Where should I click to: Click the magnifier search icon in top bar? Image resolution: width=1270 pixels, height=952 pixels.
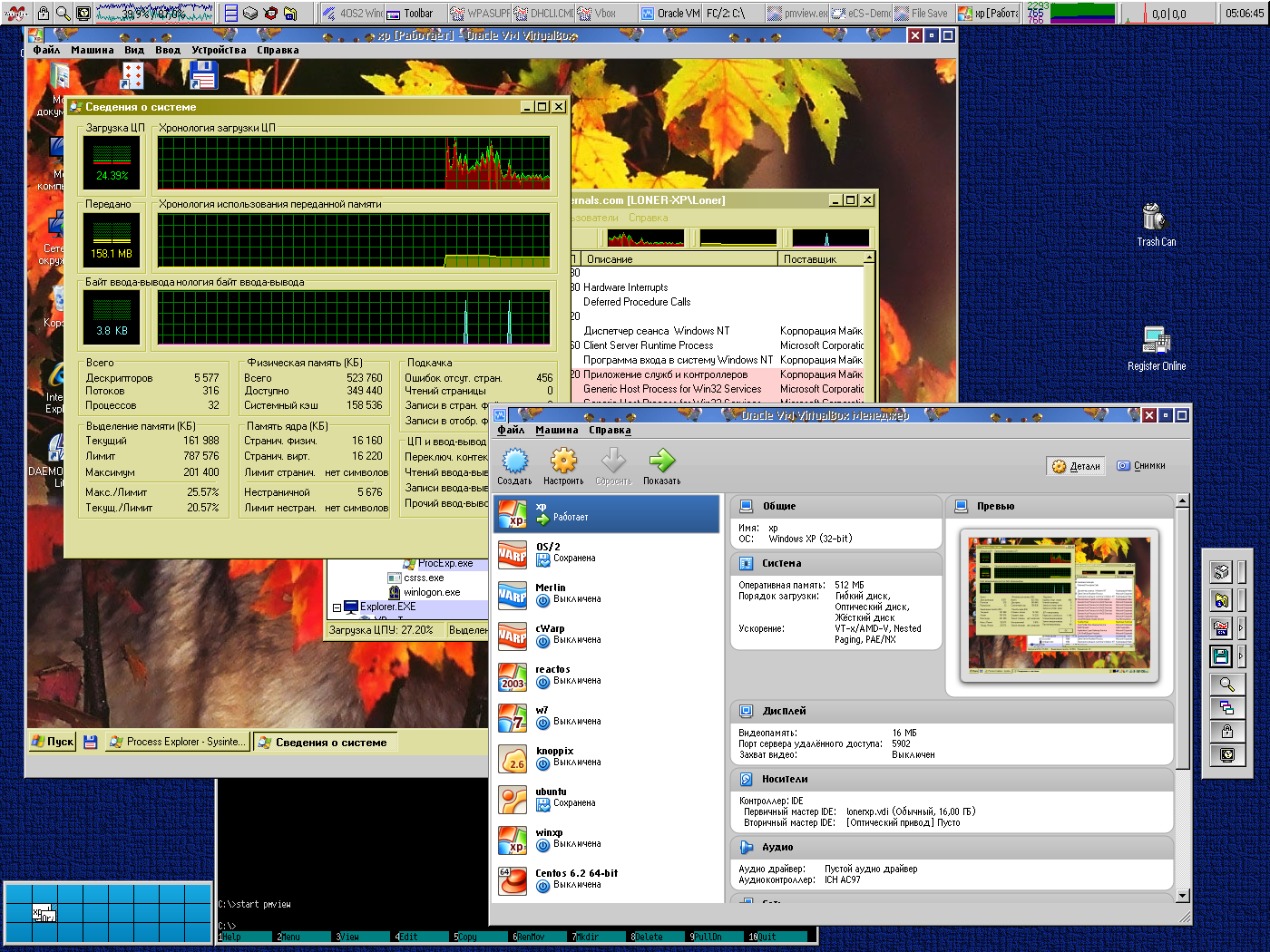click(63, 13)
